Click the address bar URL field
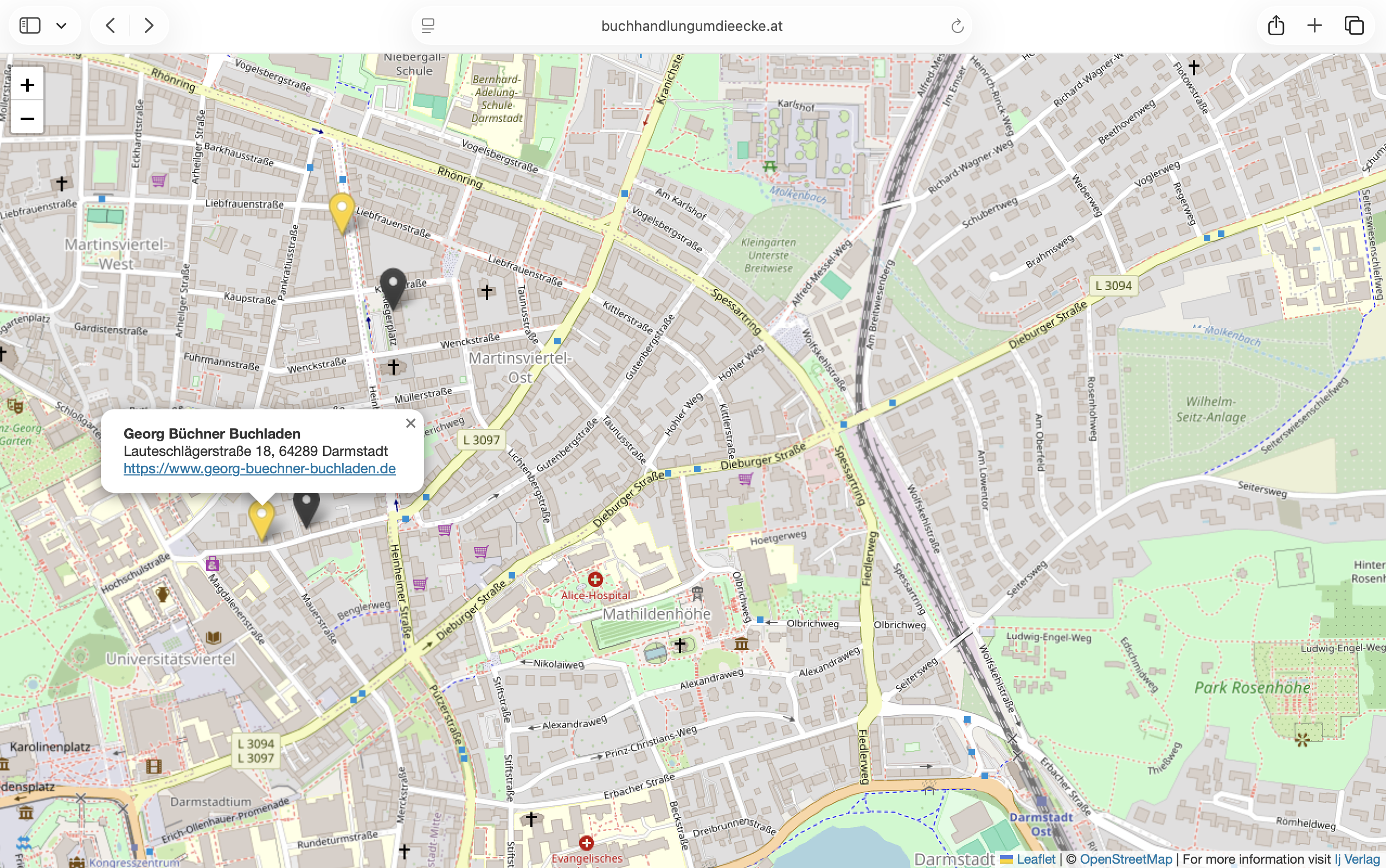The height and width of the screenshot is (868, 1386). (x=691, y=26)
